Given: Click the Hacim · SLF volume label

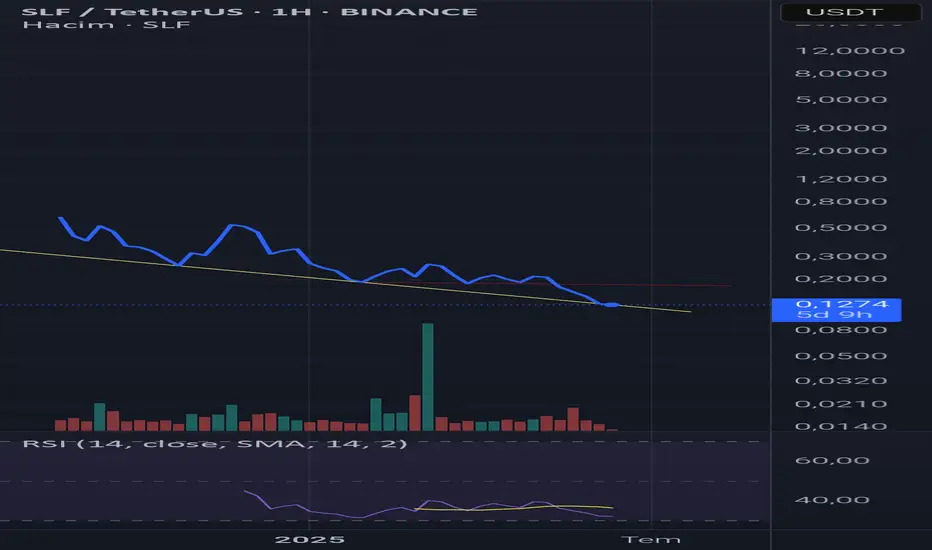Looking at the screenshot, I should (106, 25).
